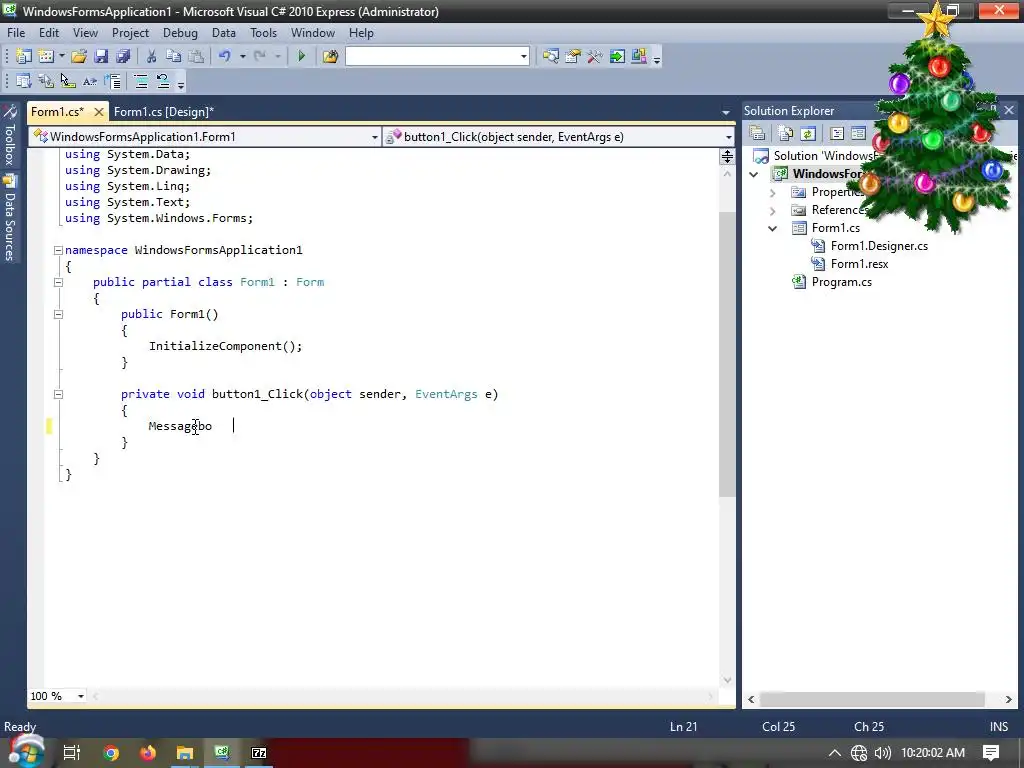Open the Undo history dropdown arrow
The width and height of the screenshot is (1024, 768).
pos(242,57)
